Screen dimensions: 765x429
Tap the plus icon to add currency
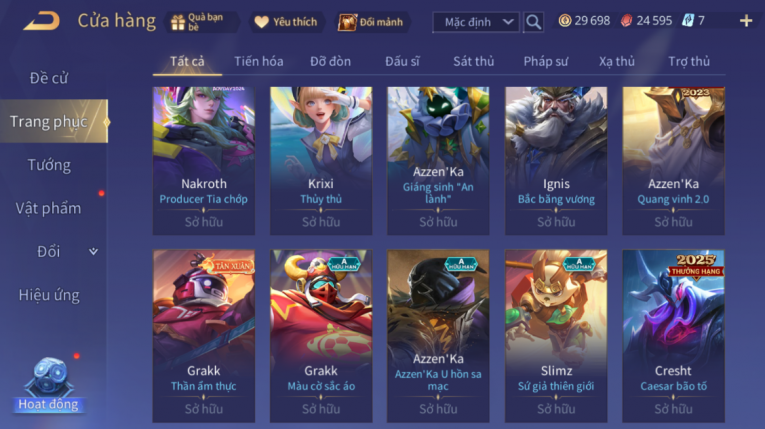point(745,21)
